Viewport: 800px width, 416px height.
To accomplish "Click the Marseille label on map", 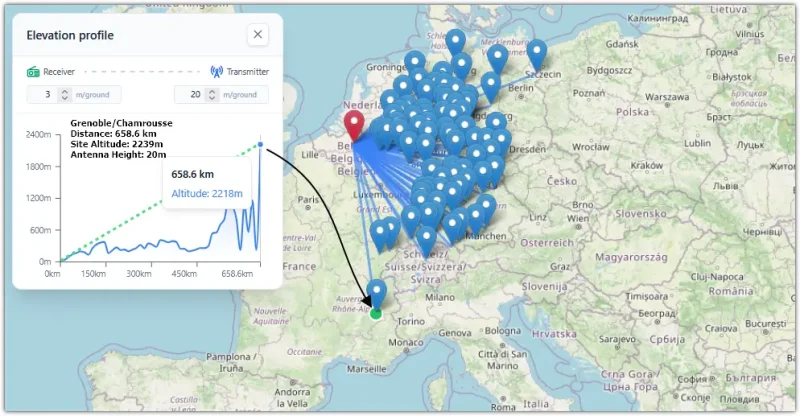I will 366,369.
